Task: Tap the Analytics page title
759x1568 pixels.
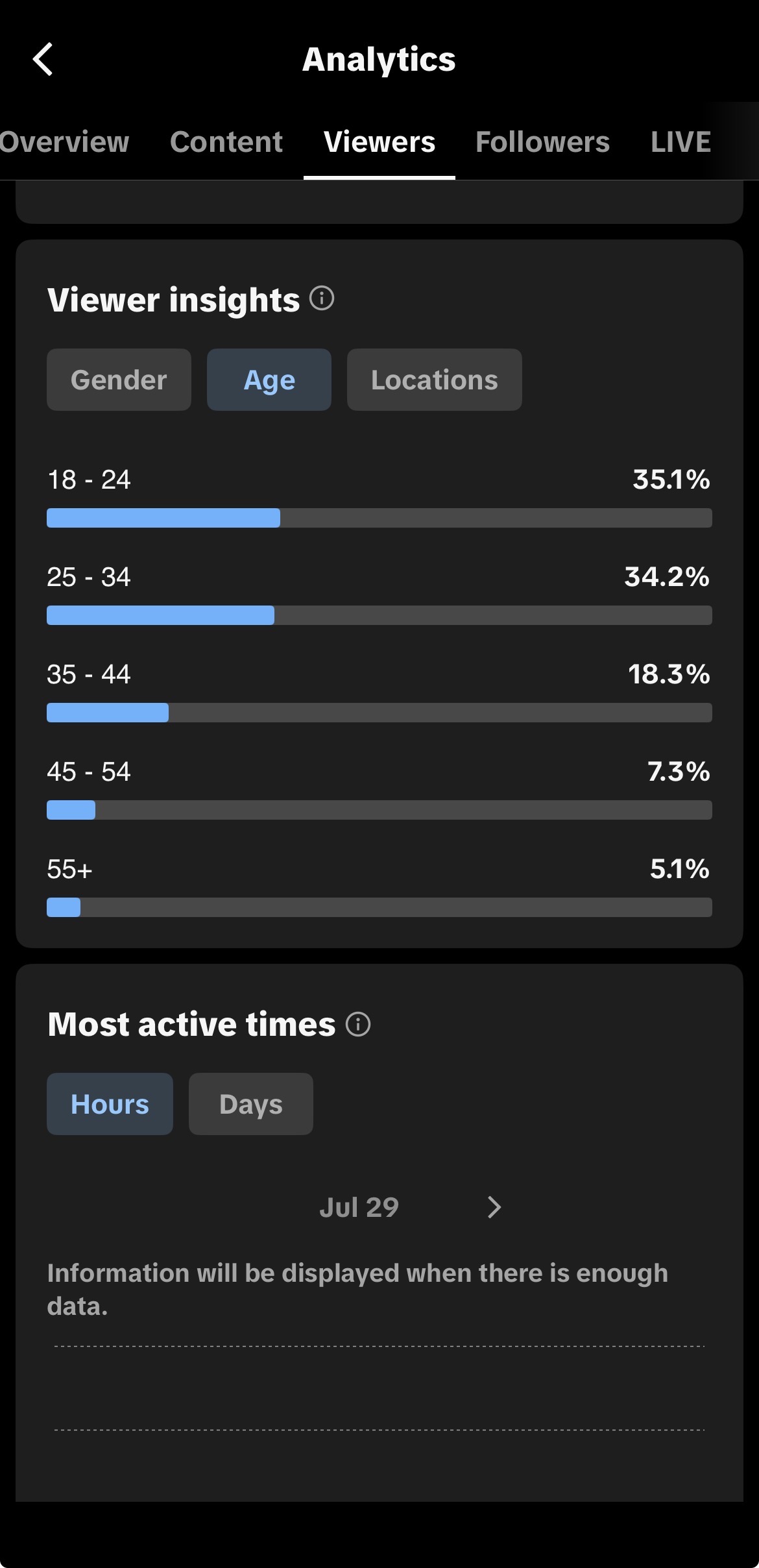Action: pyautogui.click(x=379, y=60)
